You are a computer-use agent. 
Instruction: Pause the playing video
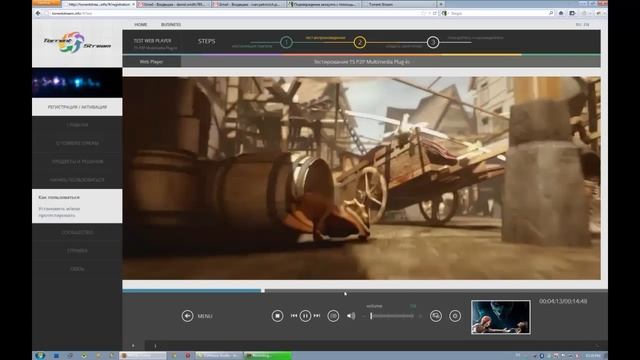[305, 316]
